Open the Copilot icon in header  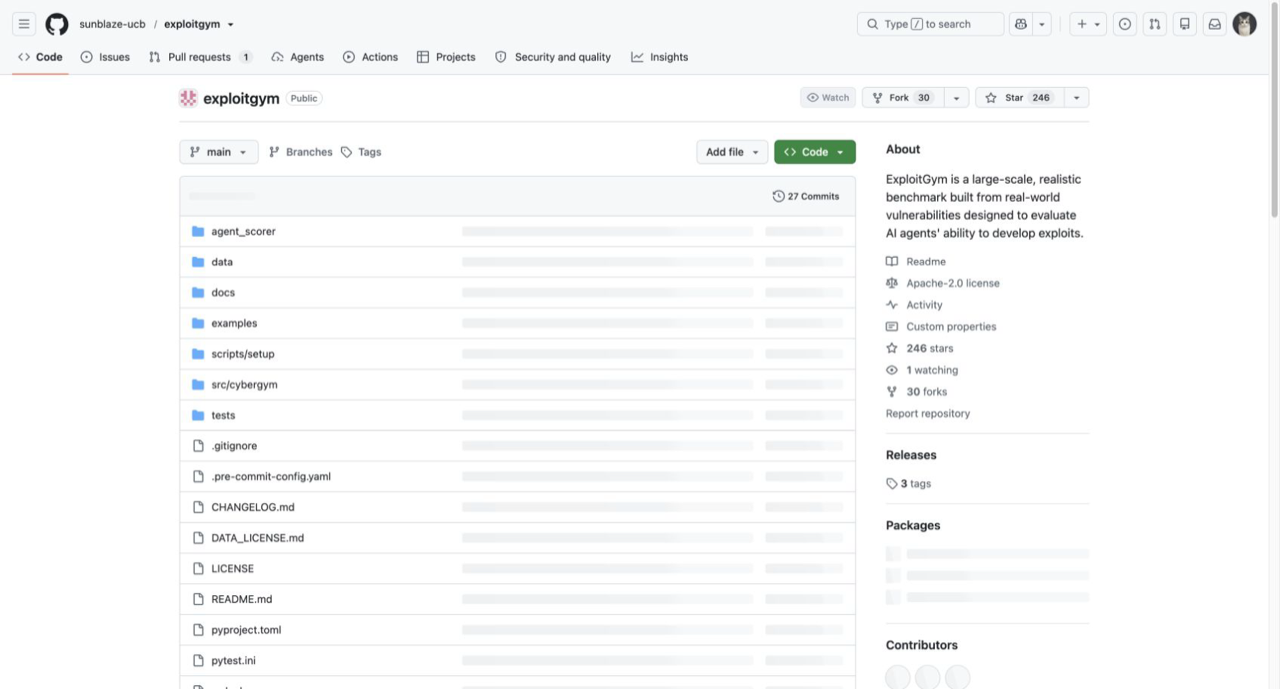pos(1020,24)
